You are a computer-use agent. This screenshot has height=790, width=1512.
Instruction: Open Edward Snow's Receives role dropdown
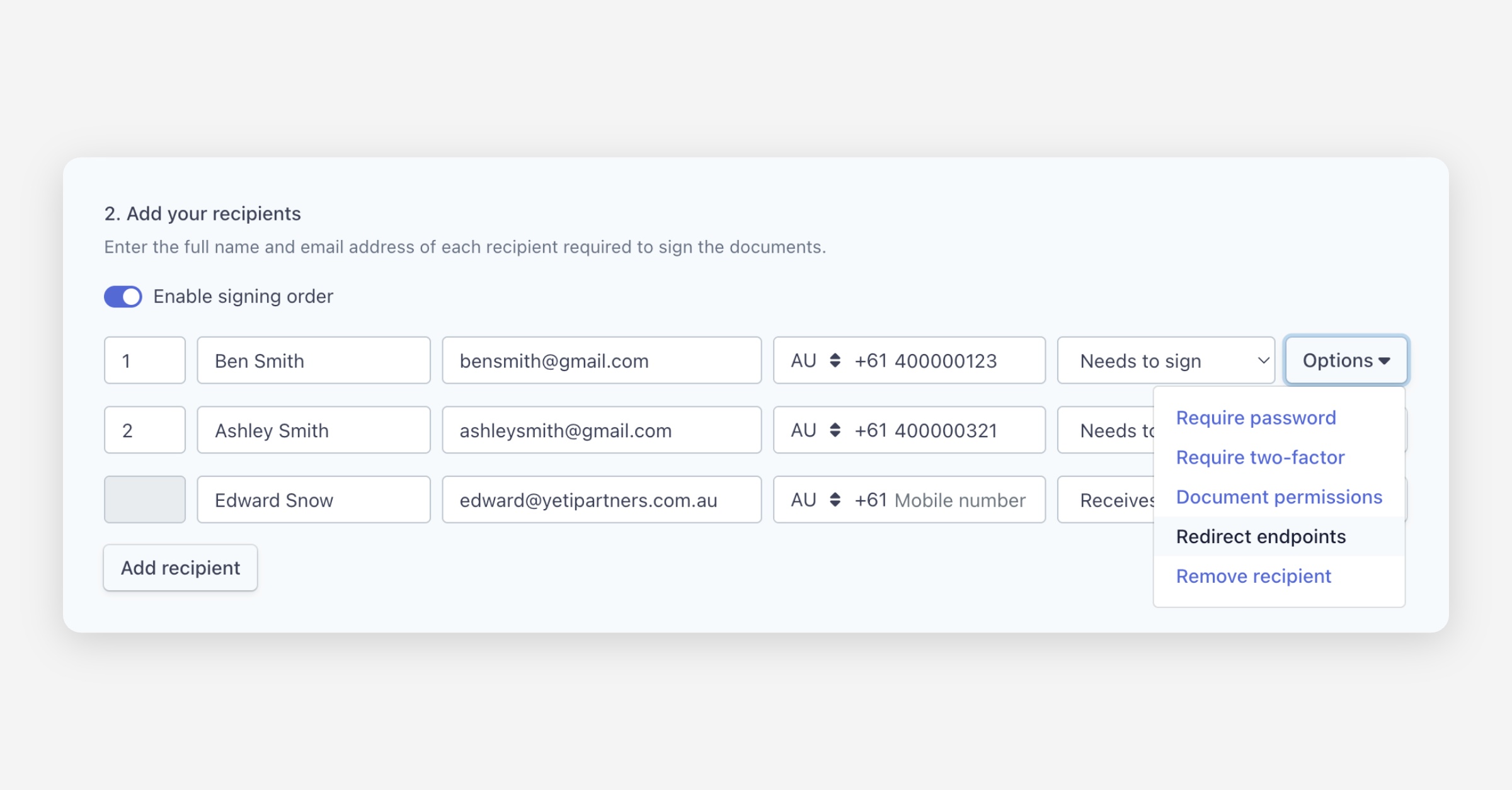click(x=1106, y=500)
